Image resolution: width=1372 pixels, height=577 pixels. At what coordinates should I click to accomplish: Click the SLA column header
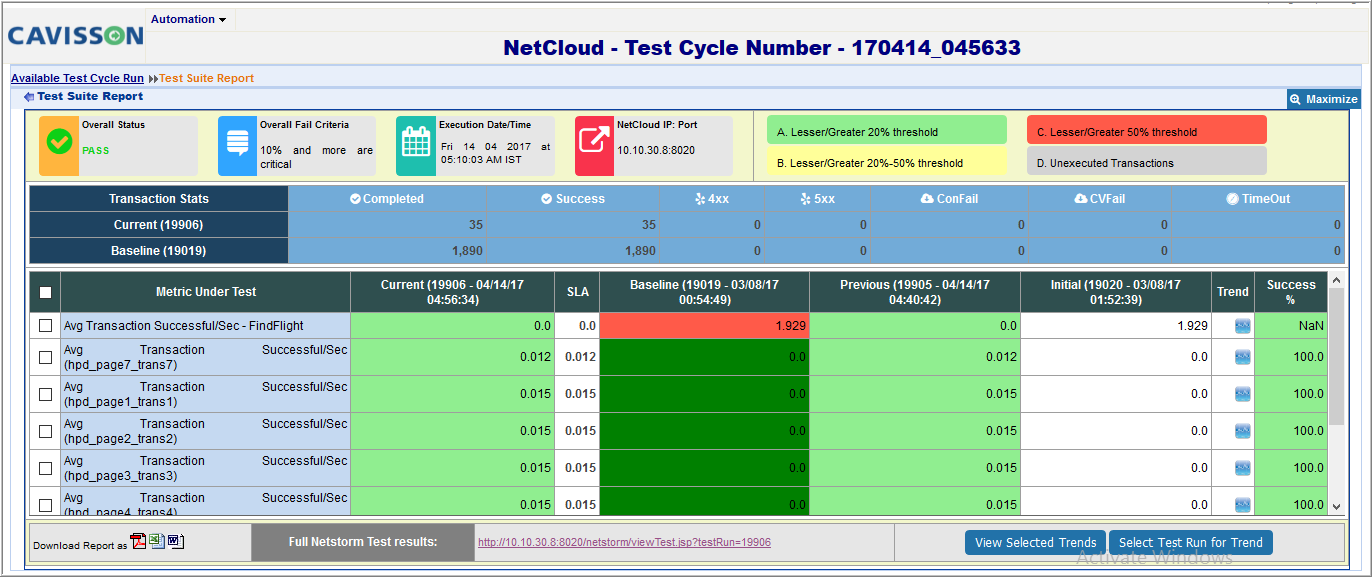578,292
